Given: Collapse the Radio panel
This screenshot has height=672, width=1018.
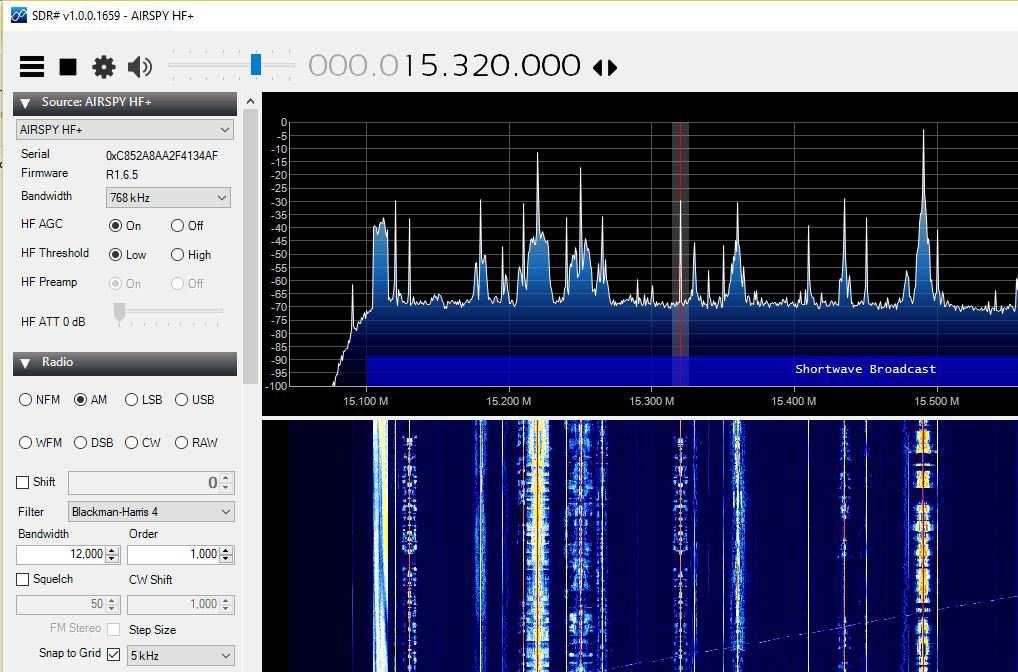Looking at the screenshot, I should click(x=25, y=363).
